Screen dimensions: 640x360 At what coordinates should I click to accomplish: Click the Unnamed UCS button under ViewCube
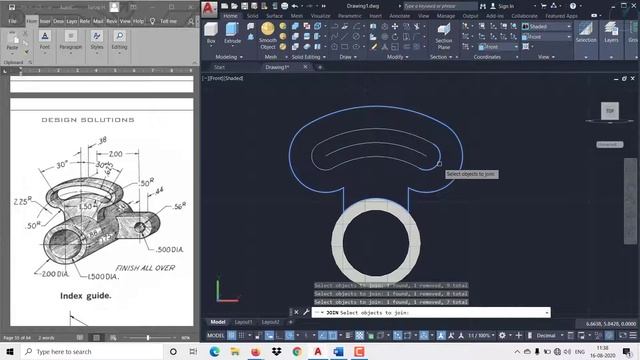tap(609, 144)
